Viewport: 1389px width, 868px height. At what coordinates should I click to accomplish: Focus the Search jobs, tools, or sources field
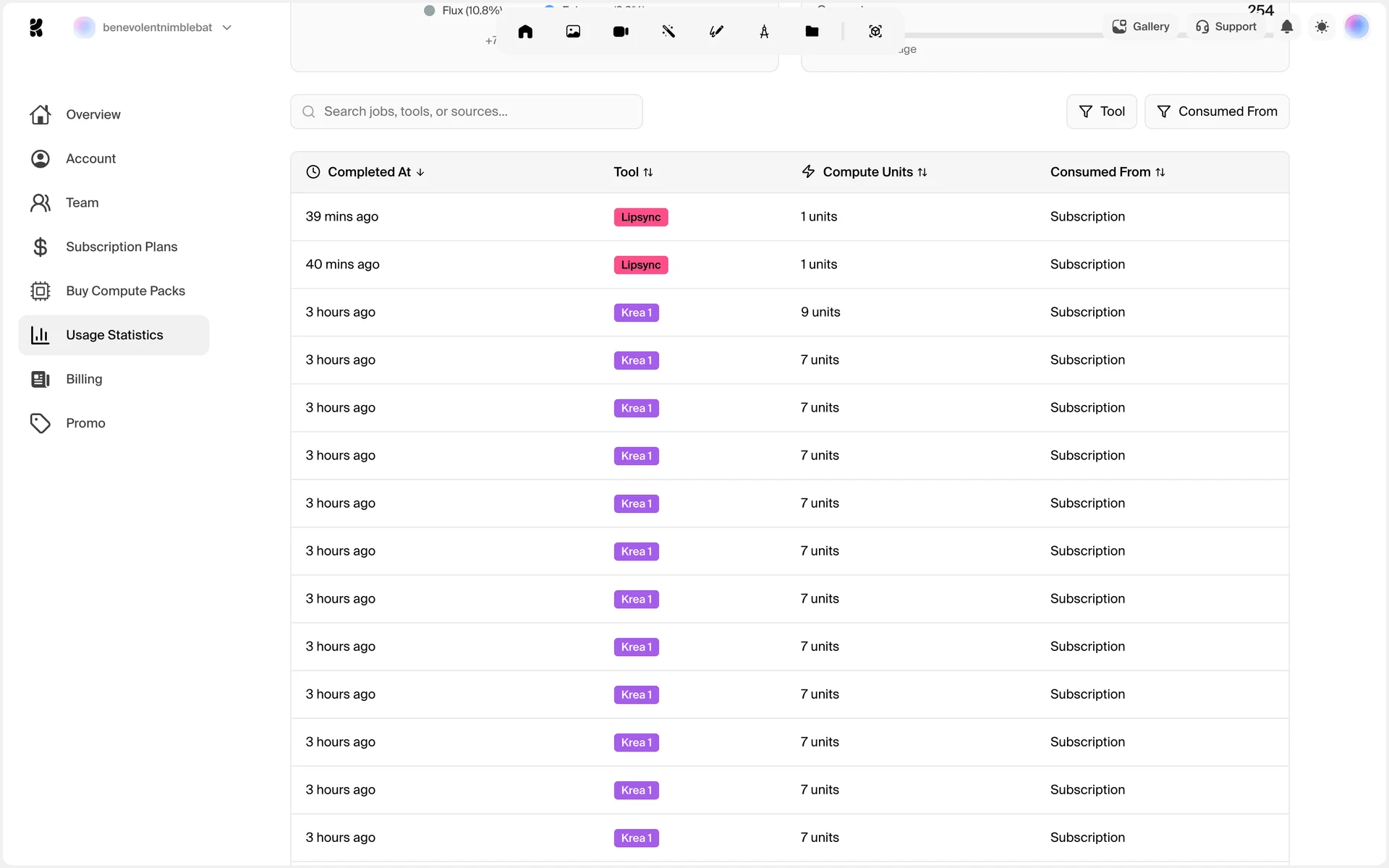point(467,111)
